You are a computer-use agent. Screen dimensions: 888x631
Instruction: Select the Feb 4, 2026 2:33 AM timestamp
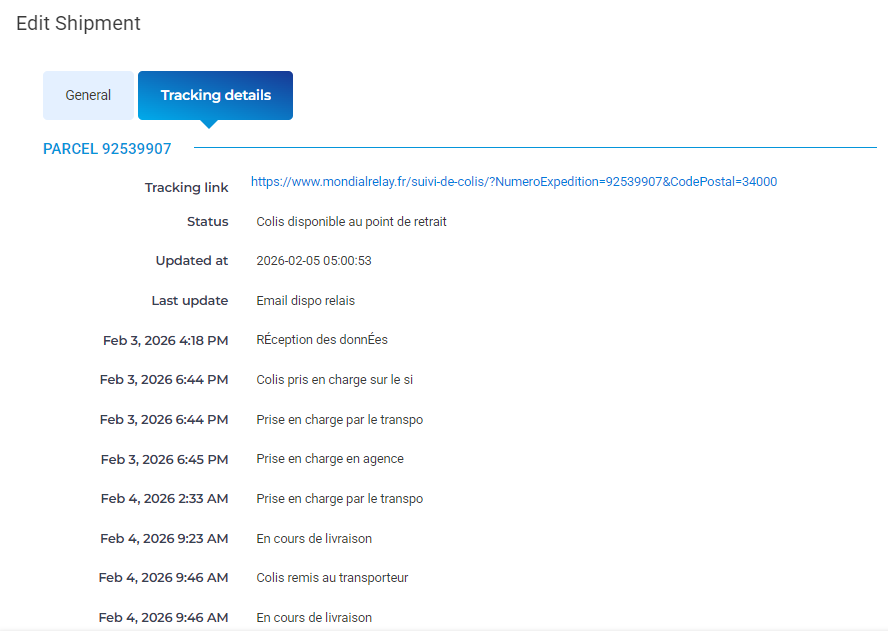point(164,499)
